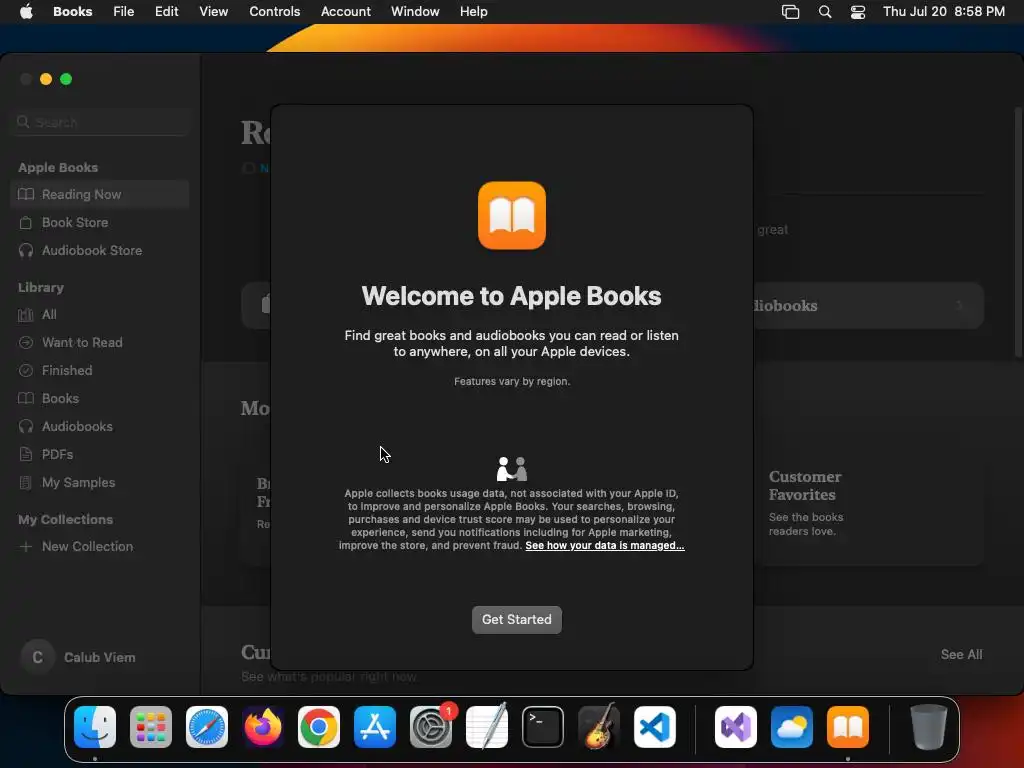This screenshot has height=768, width=1024.
Task: Select Reading Now in sidebar
Action: pyautogui.click(x=99, y=195)
